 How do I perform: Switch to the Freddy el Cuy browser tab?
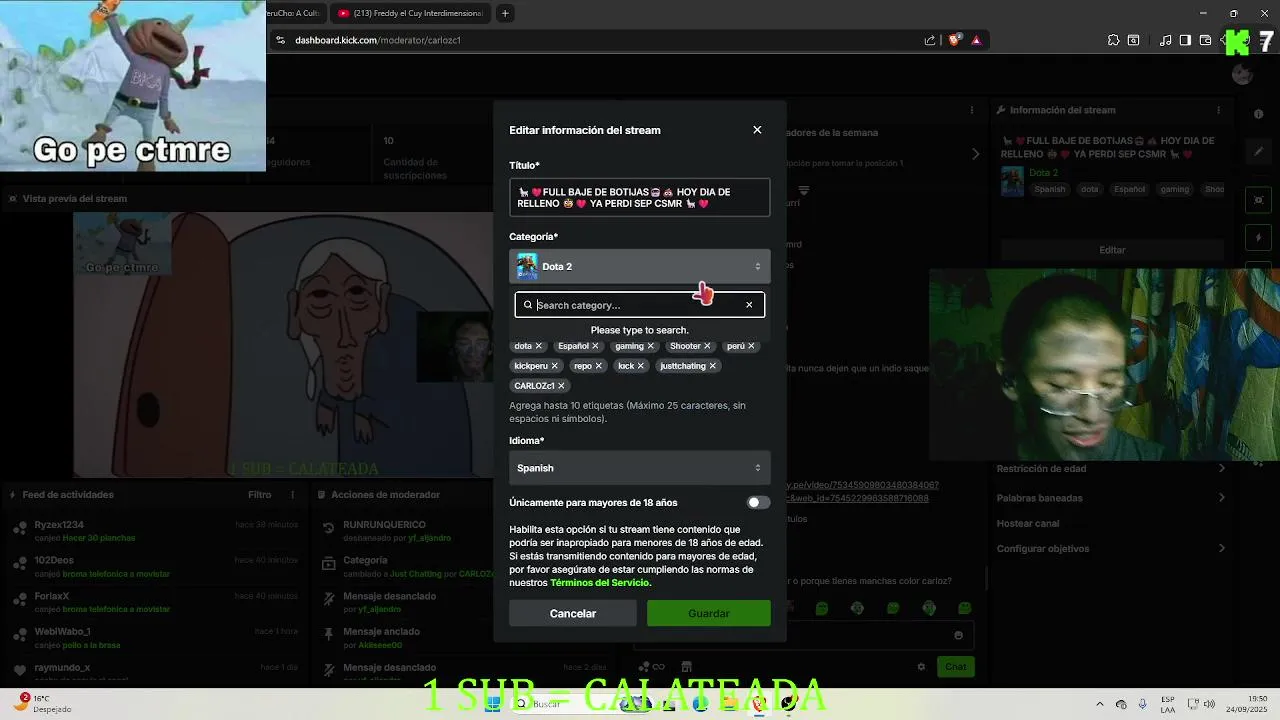pyautogui.click(x=410, y=13)
